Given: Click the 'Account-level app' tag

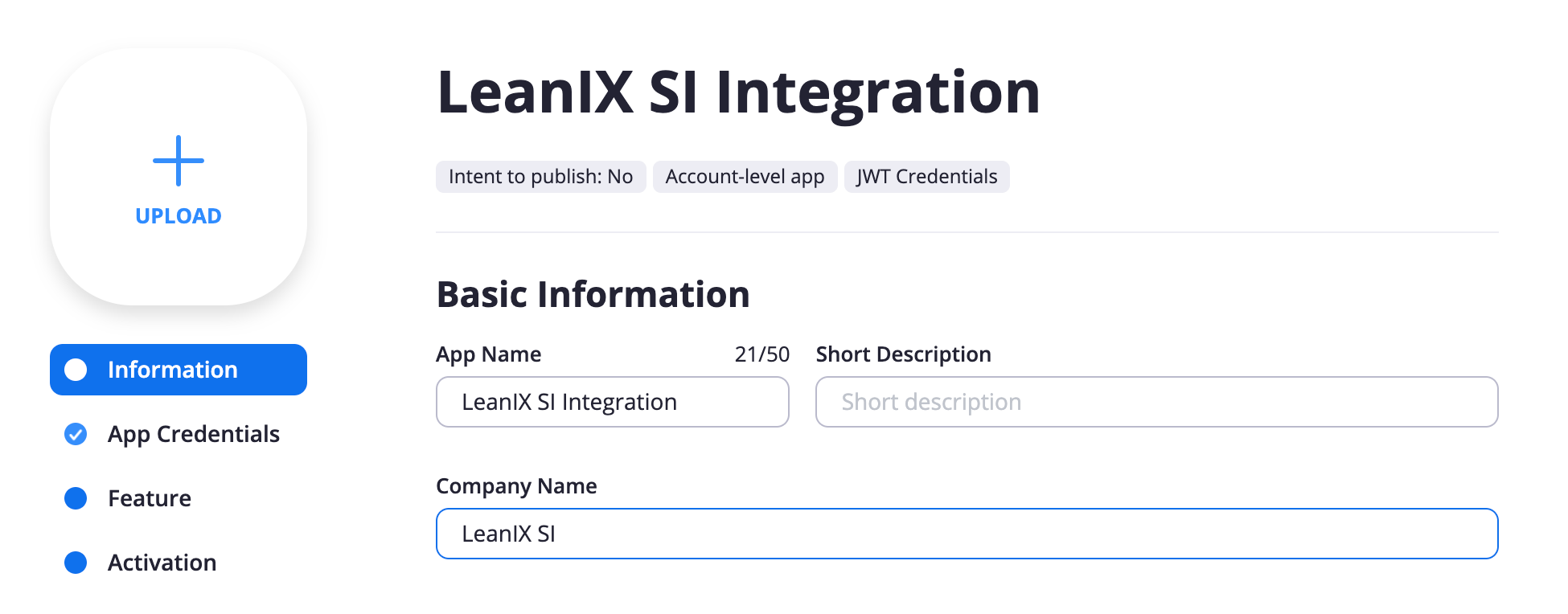Looking at the screenshot, I should coord(745,177).
